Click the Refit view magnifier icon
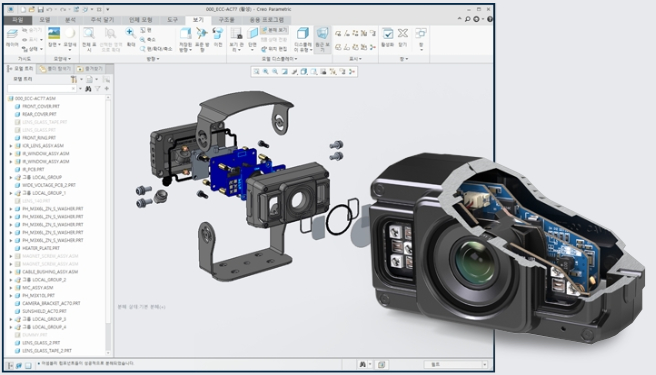The width and height of the screenshot is (656, 375). point(88,38)
